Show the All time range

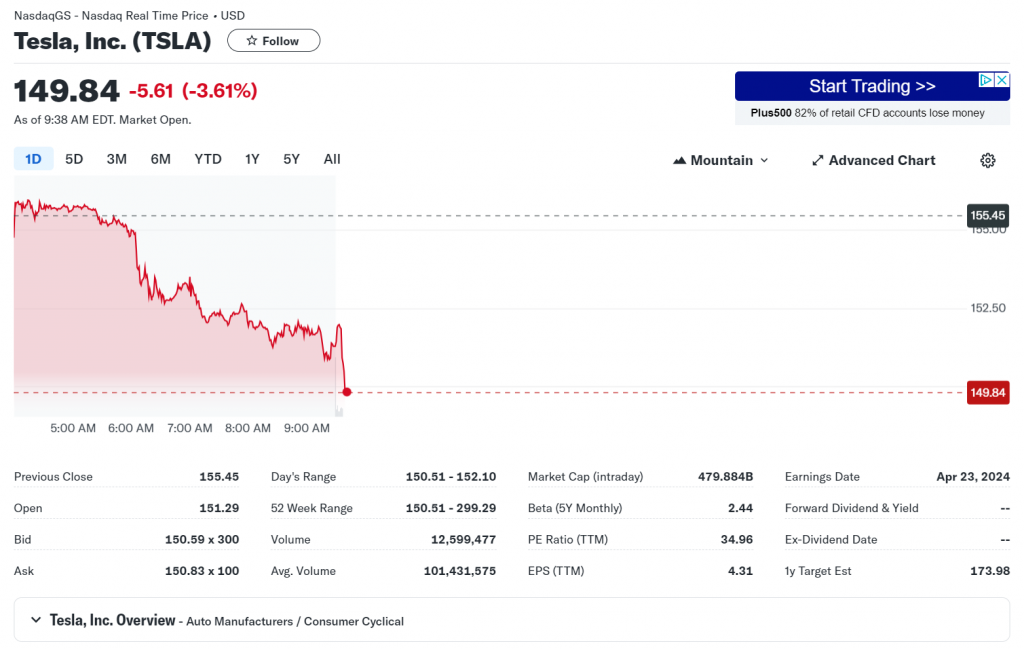coord(332,159)
